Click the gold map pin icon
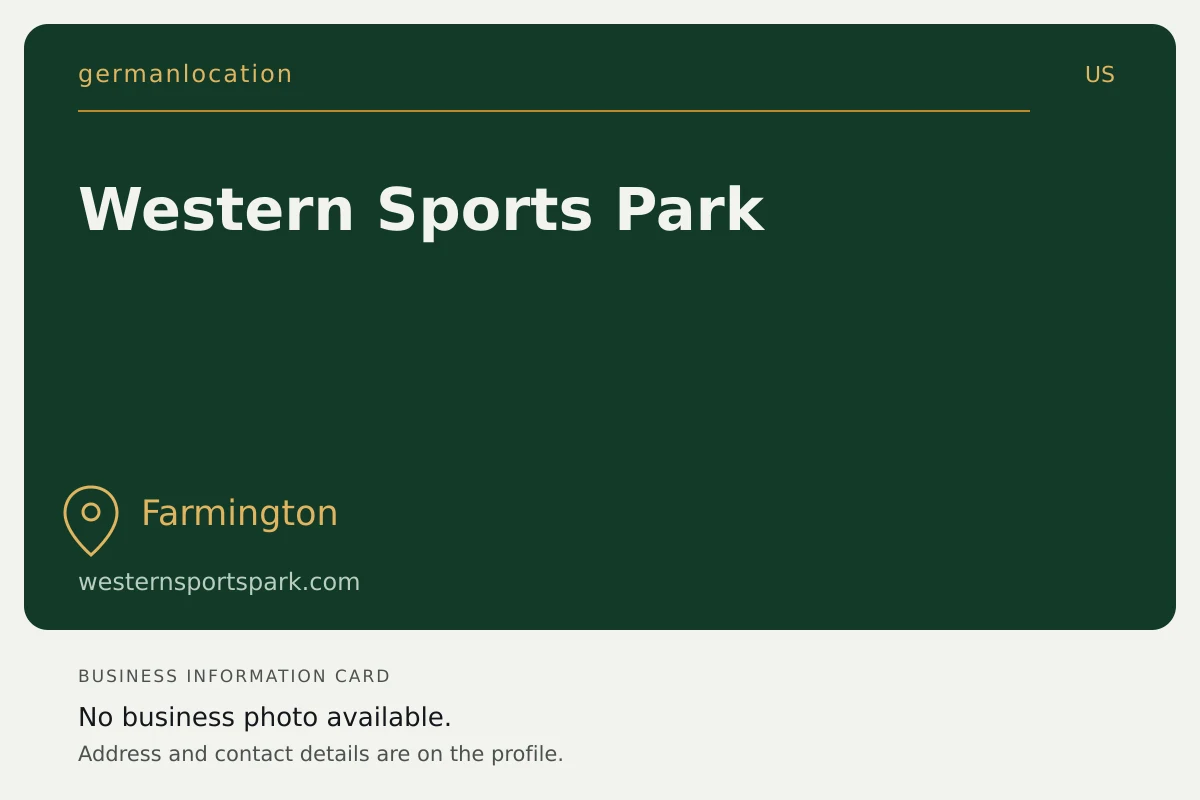 coord(91,520)
